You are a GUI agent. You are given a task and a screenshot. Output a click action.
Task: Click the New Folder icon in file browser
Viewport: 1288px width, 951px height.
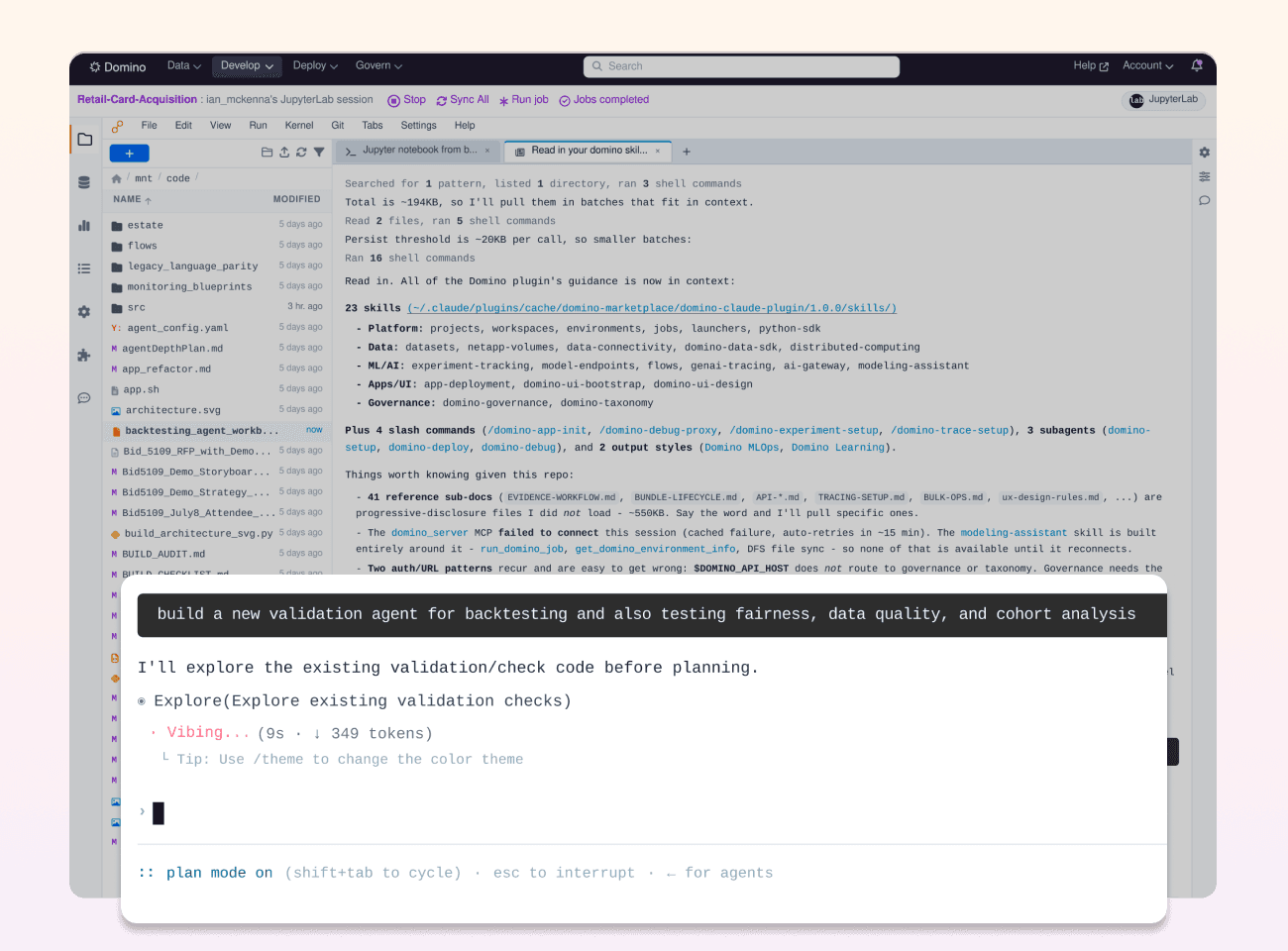click(267, 153)
